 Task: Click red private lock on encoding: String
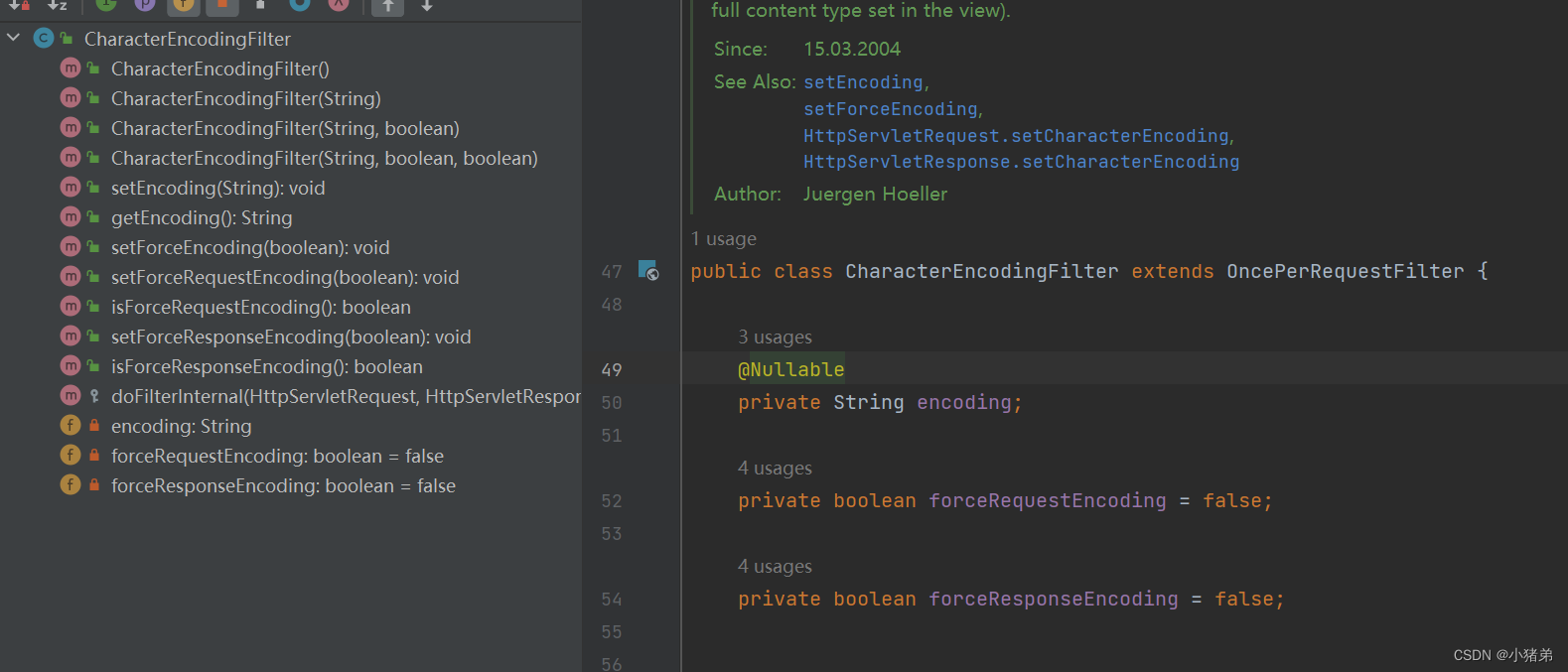[x=94, y=425]
